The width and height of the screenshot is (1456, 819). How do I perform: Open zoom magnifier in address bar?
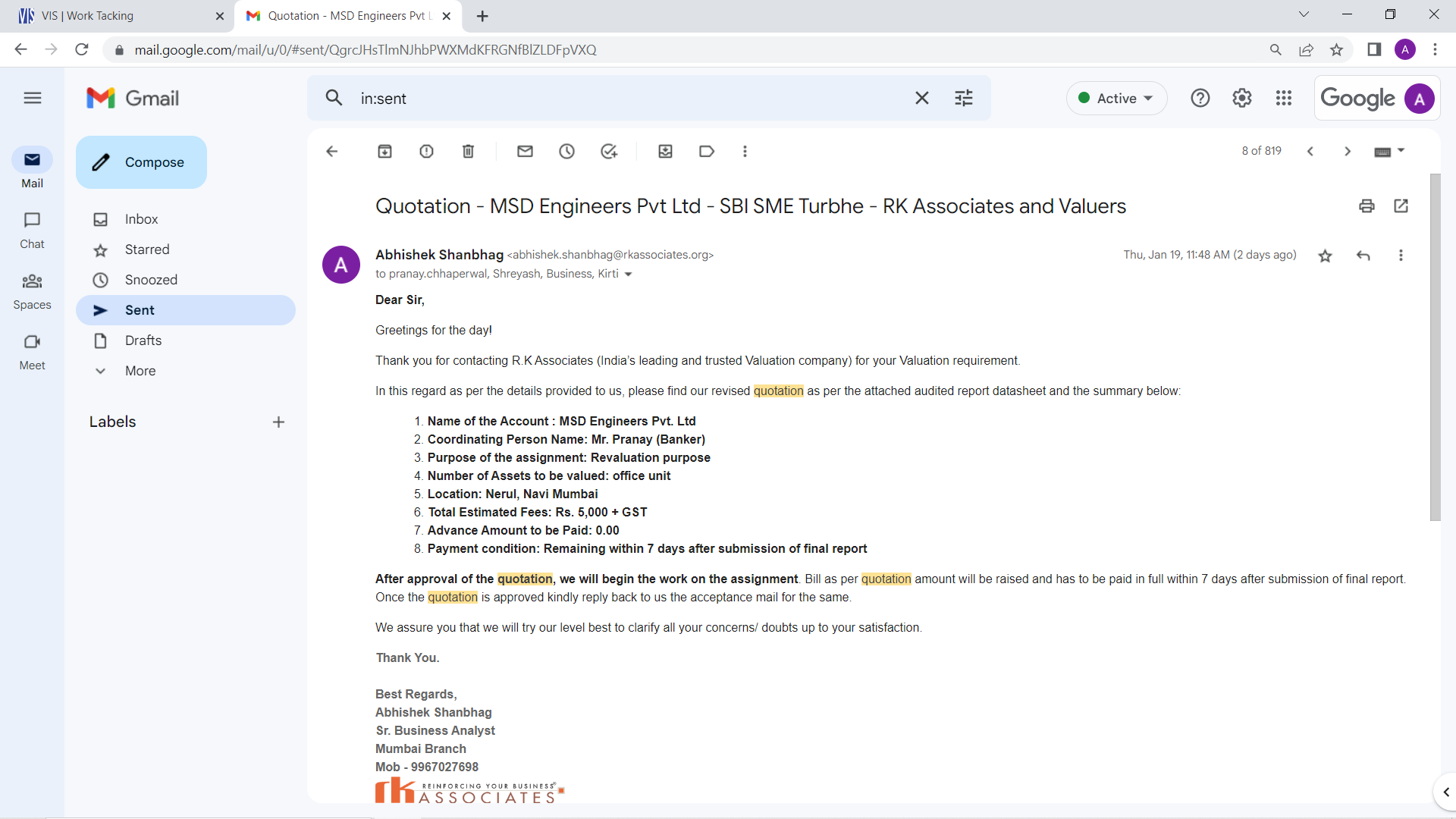pos(1276,49)
